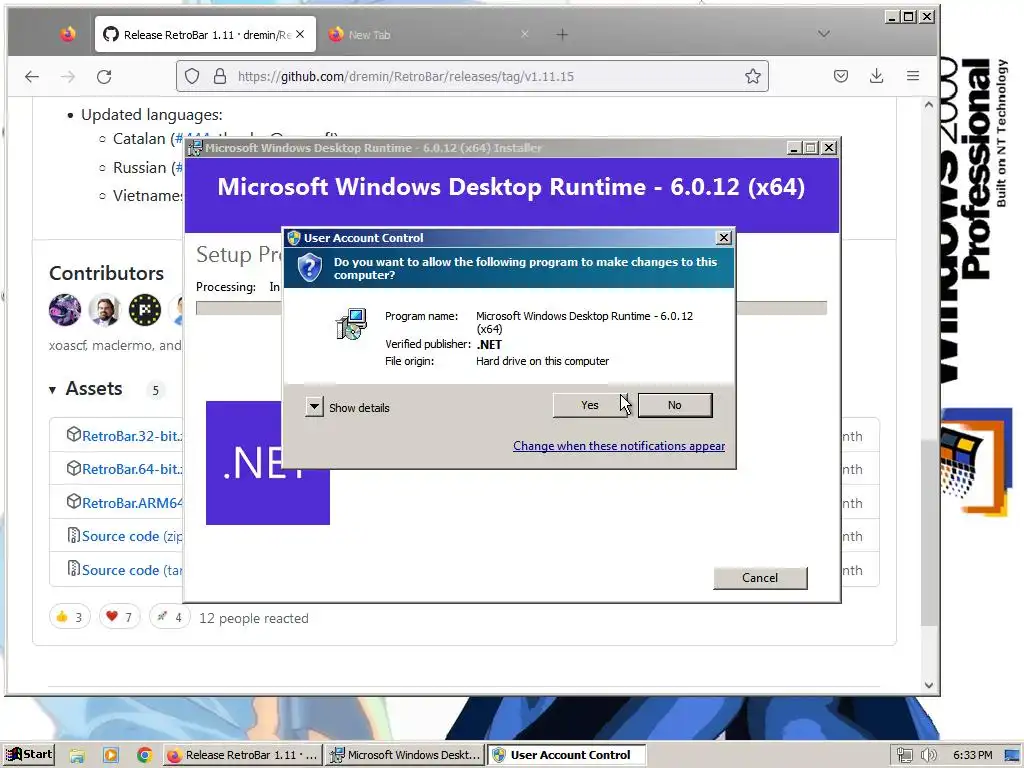1024x768 pixels.
Task: Click the 6:33 PM clock
Action: click(x=972, y=755)
